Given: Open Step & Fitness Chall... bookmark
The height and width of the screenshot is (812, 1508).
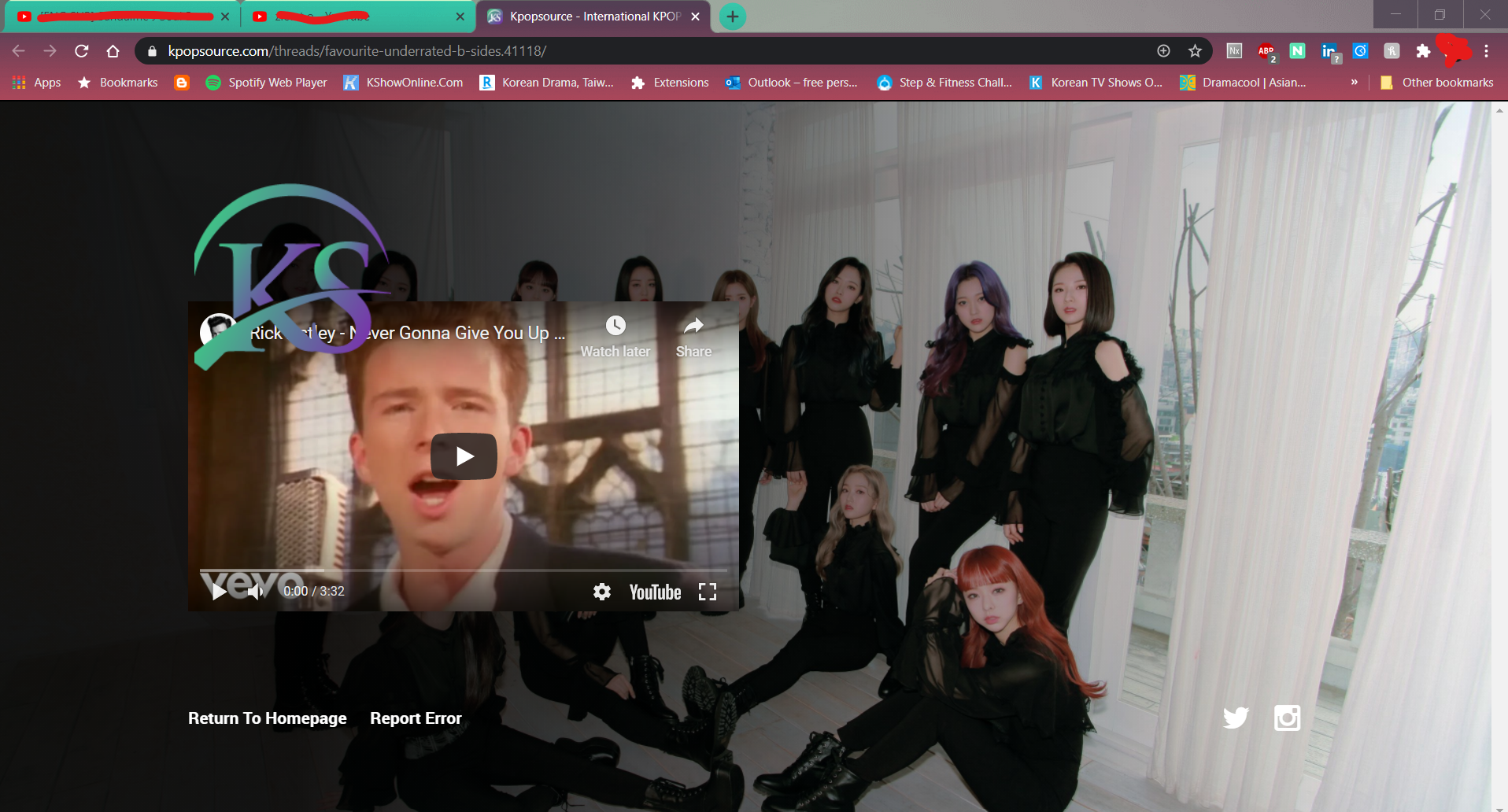Looking at the screenshot, I should [x=945, y=83].
